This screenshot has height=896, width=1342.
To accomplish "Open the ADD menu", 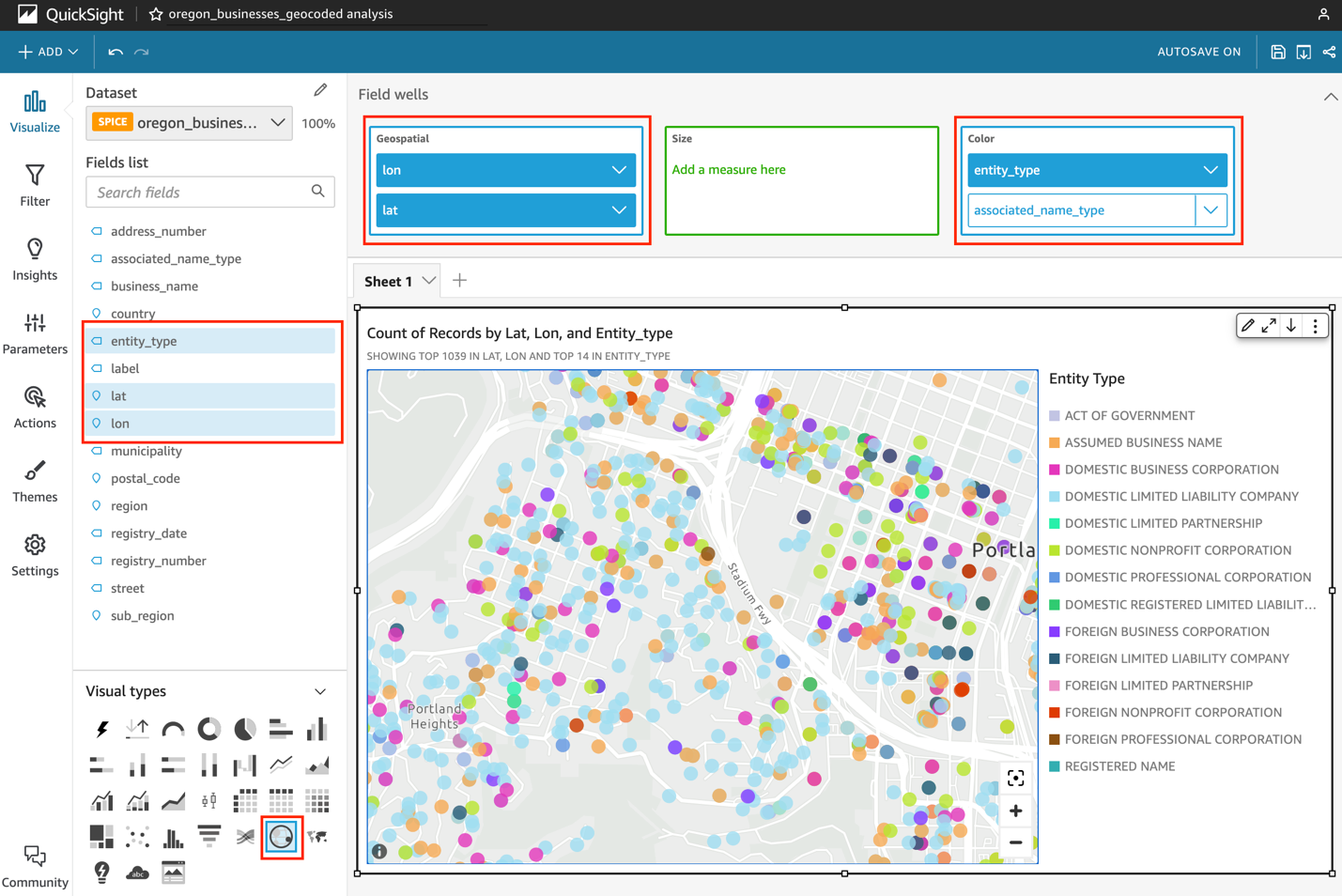I will tap(47, 52).
